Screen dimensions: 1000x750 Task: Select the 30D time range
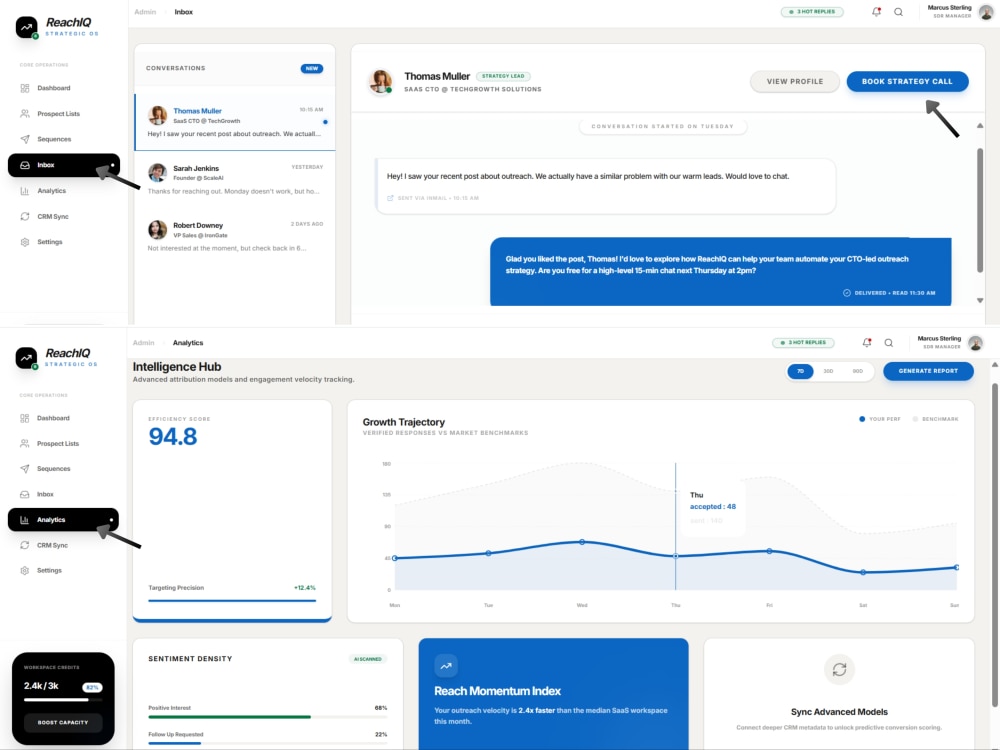pyautogui.click(x=828, y=371)
